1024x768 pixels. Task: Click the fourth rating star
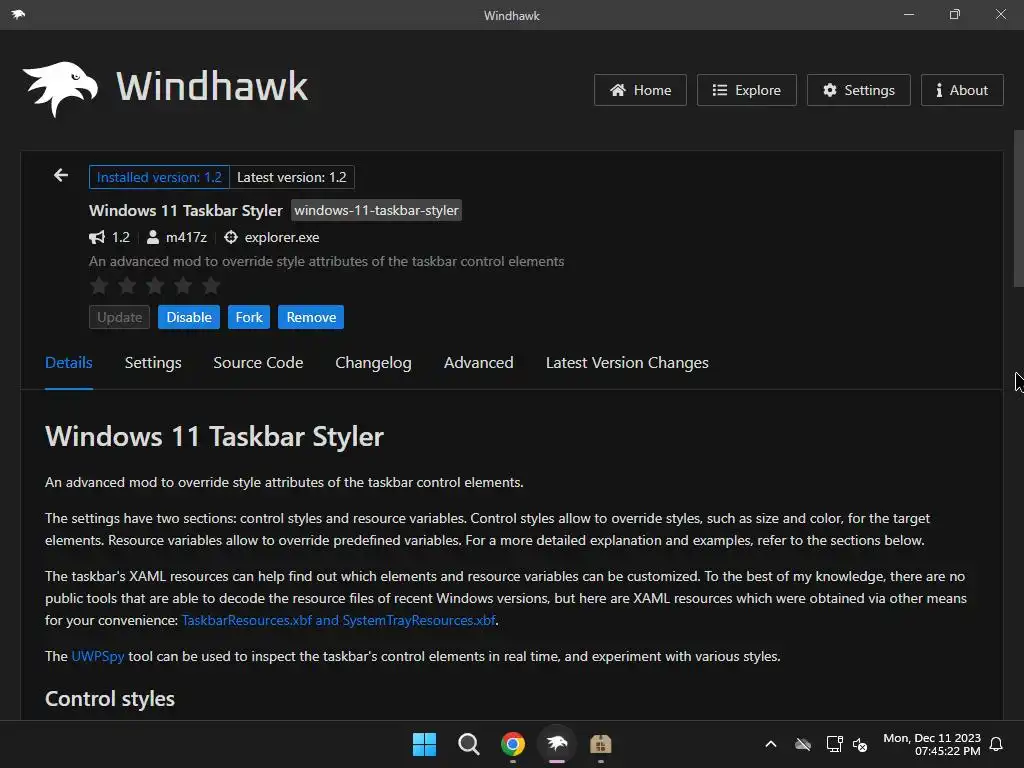click(x=184, y=285)
